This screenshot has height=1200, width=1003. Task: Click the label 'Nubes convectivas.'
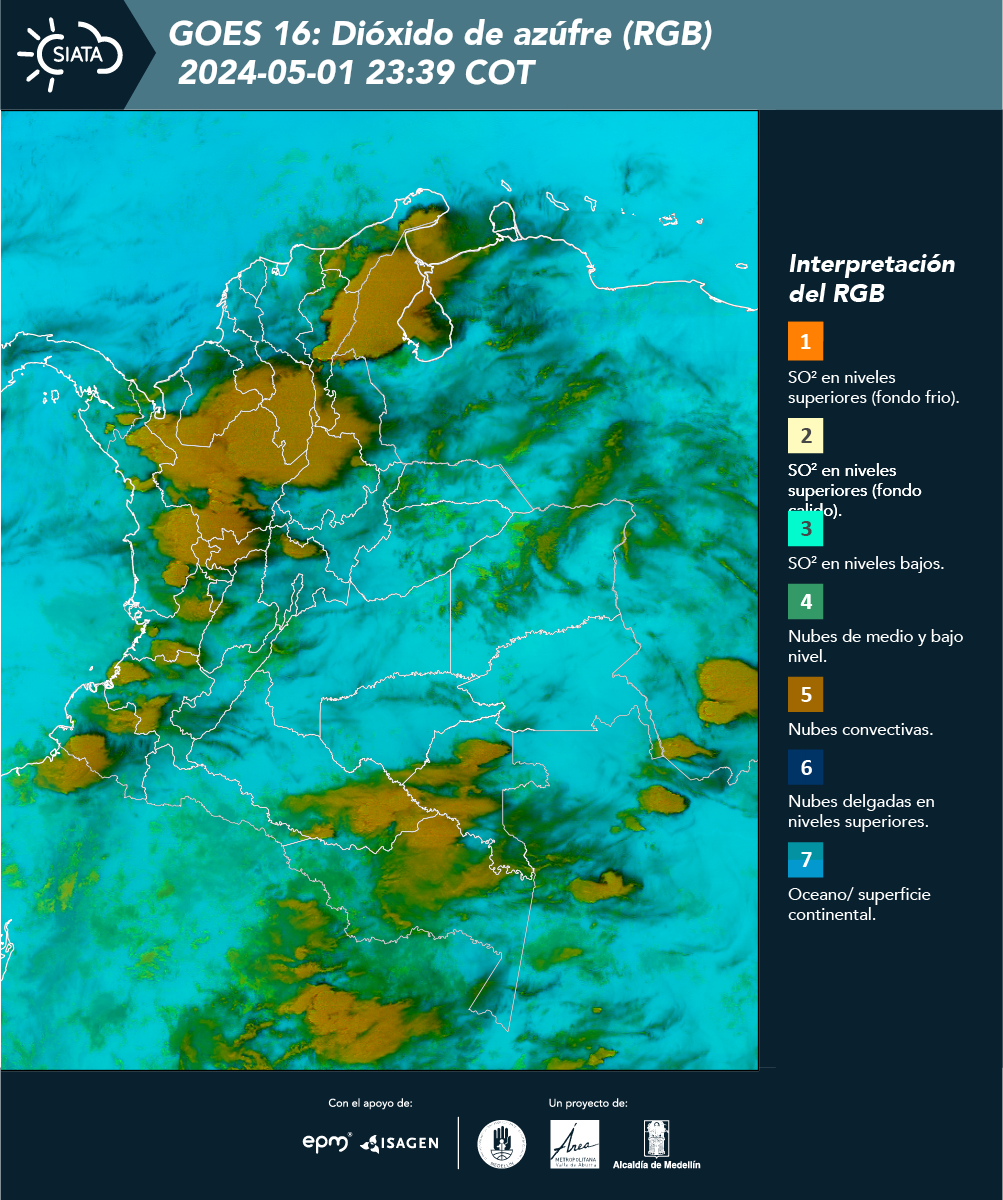pos(860,729)
